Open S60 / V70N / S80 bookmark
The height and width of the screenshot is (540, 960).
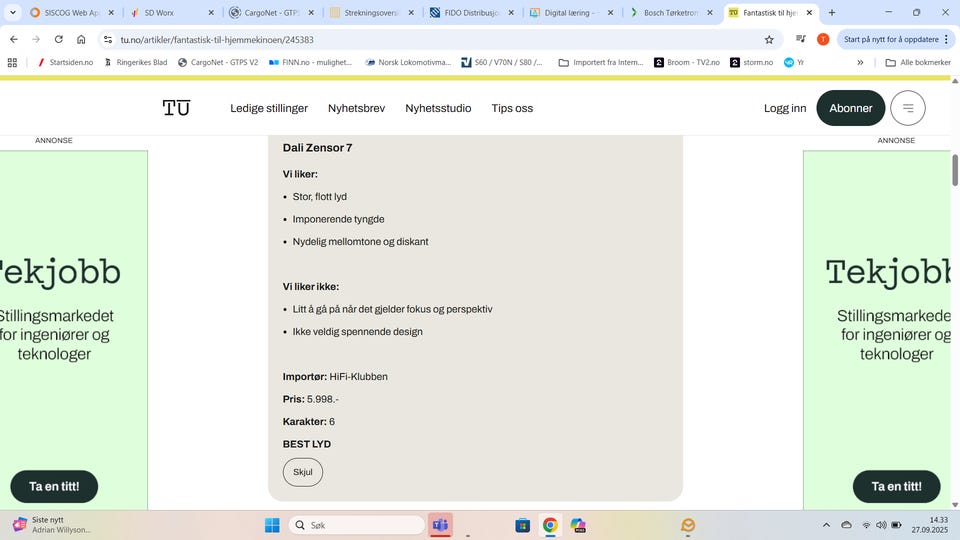coord(502,62)
